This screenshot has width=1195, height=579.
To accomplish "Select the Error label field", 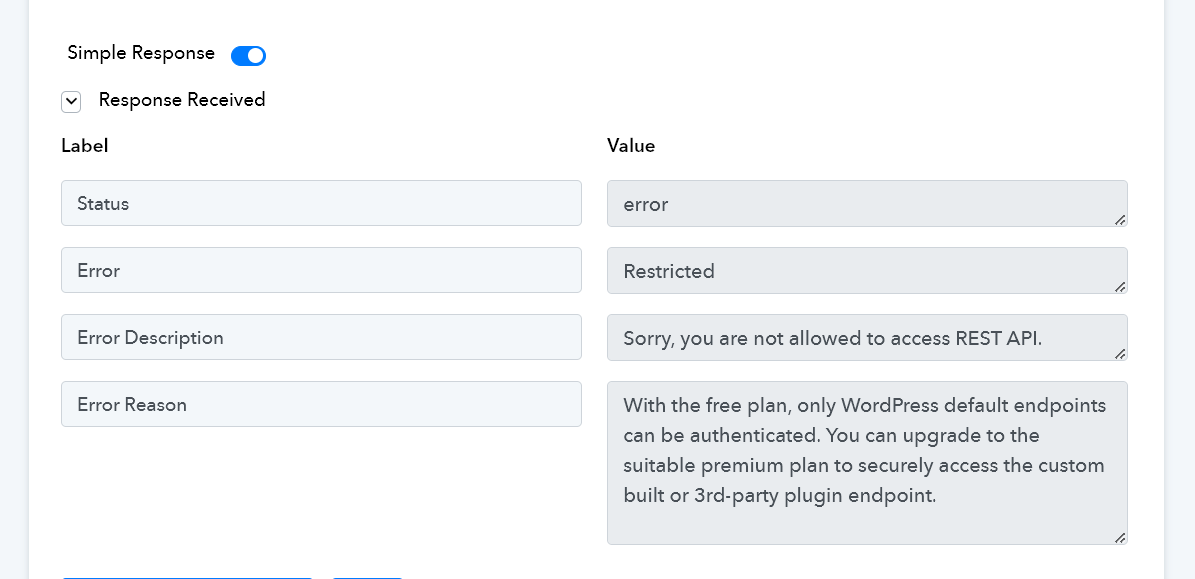I will click(x=321, y=270).
